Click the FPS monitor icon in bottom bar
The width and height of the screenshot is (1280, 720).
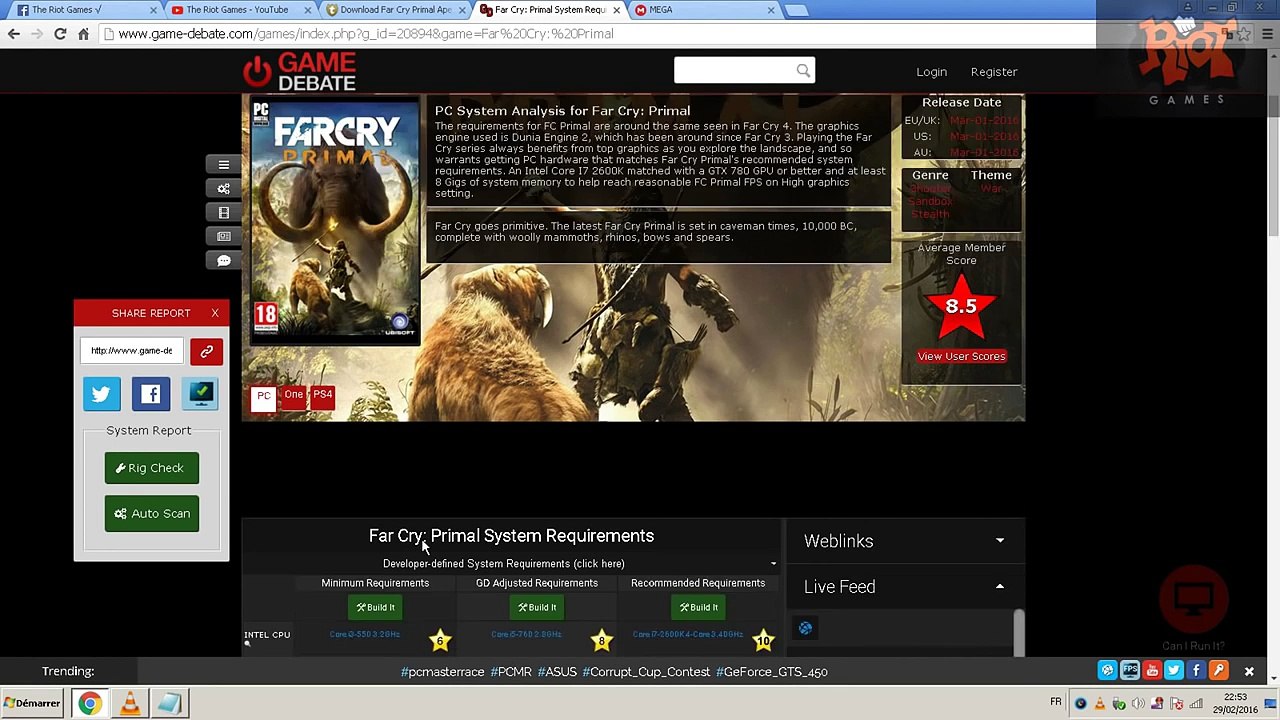(1130, 671)
